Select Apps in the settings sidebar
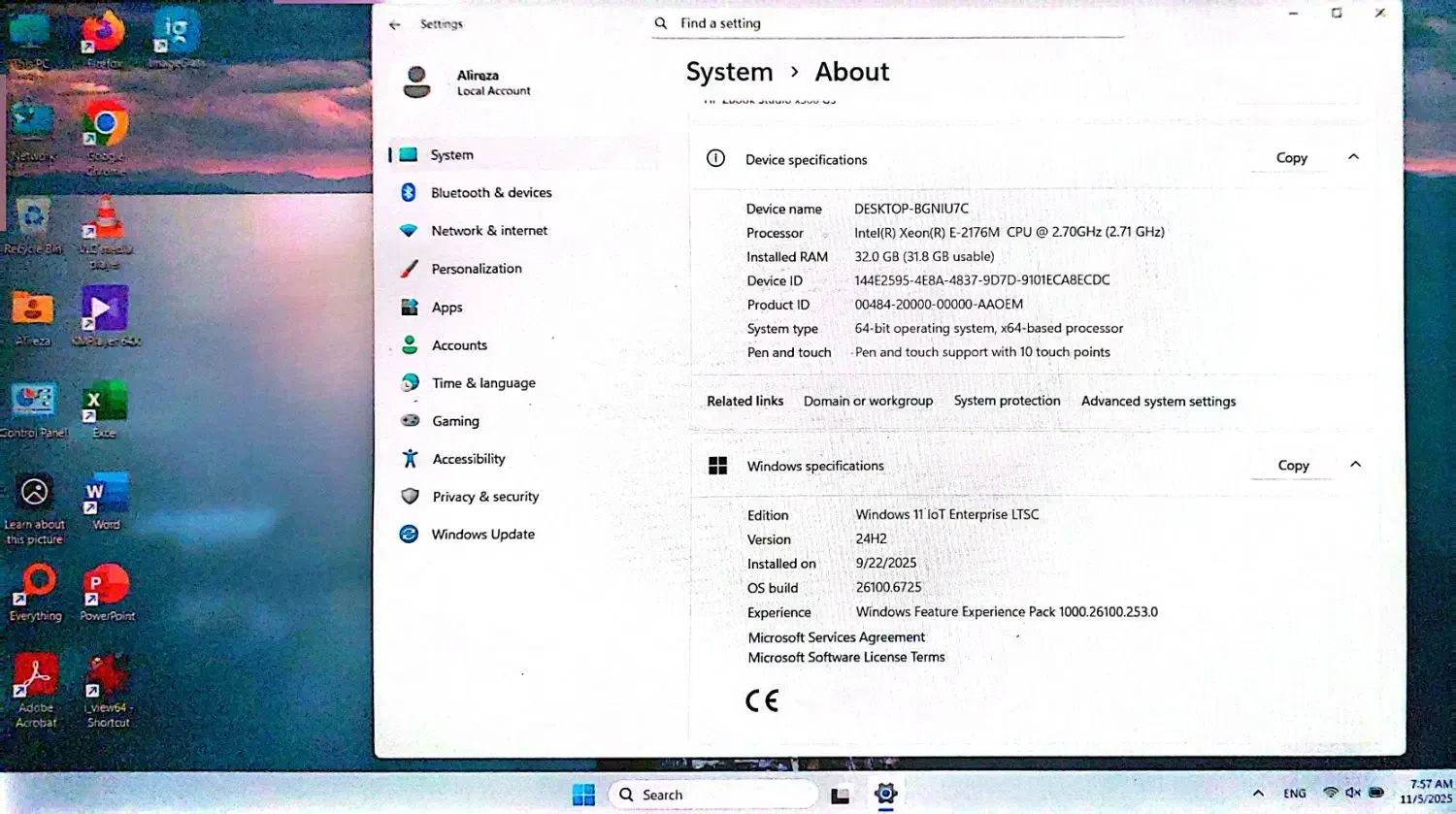 [x=447, y=308]
